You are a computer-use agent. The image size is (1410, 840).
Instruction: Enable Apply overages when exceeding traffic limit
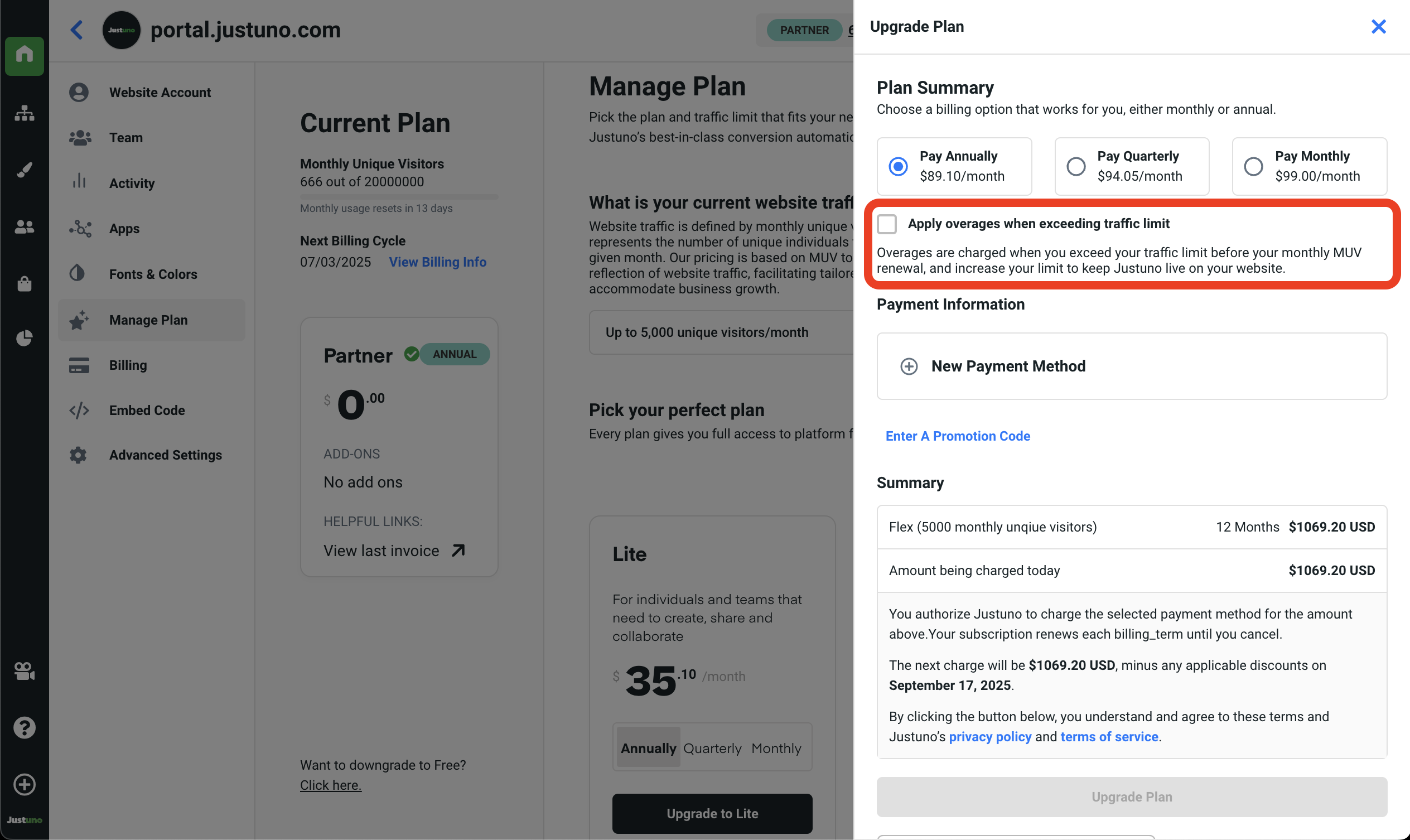(x=887, y=224)
